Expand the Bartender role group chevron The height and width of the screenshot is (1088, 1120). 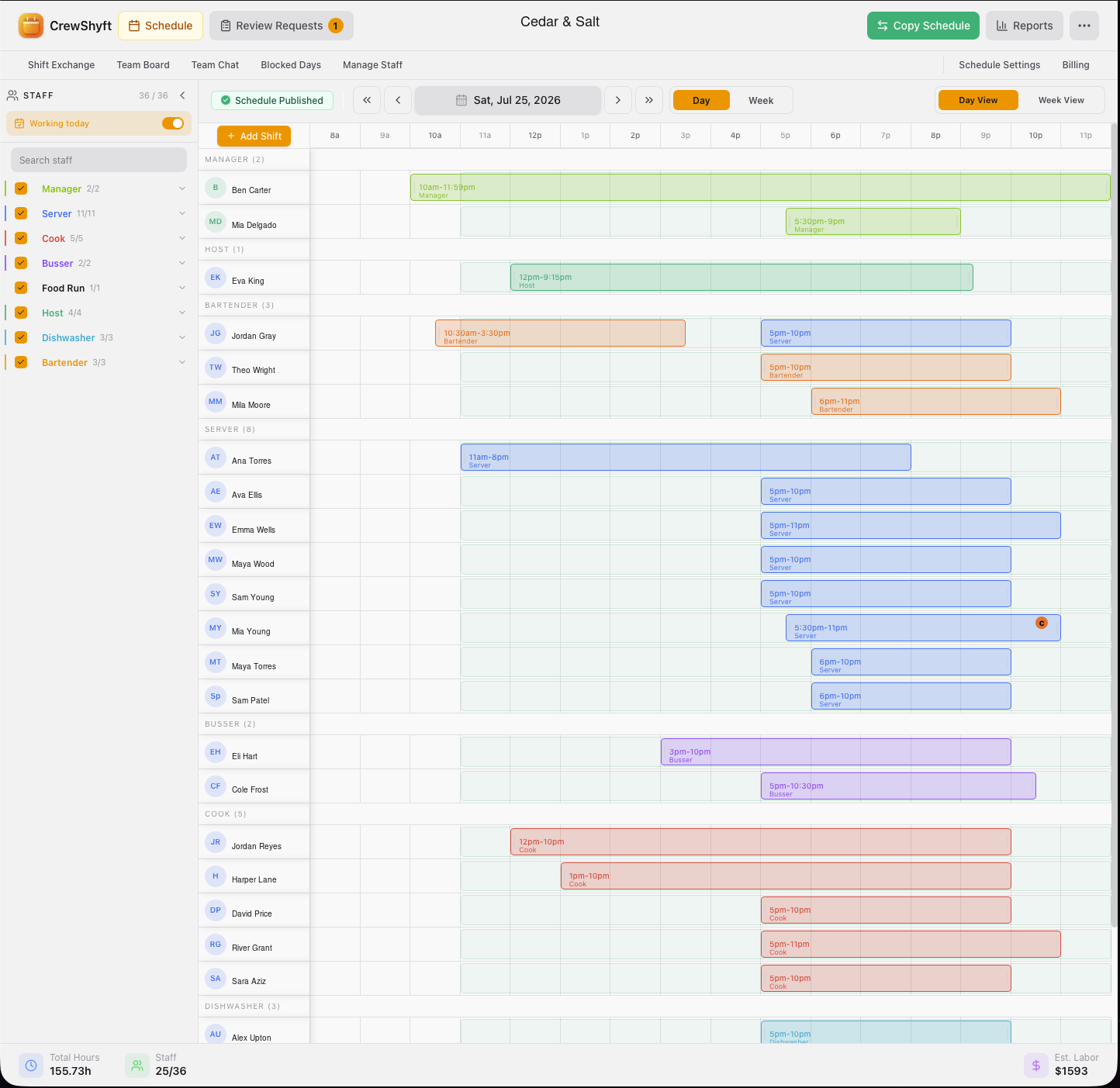[182, 362]
